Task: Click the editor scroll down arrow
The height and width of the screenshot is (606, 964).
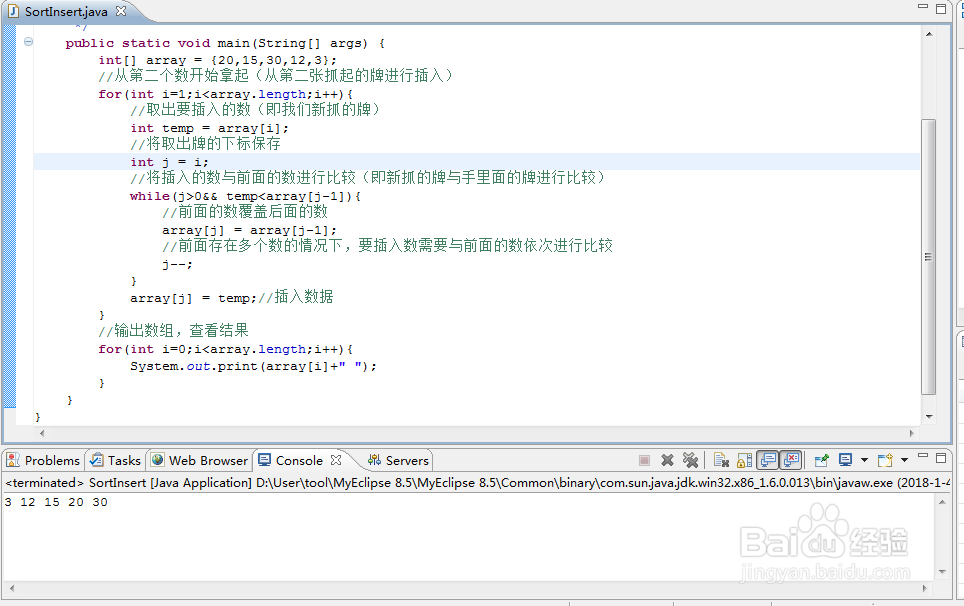Action: [x=929, y=417]
